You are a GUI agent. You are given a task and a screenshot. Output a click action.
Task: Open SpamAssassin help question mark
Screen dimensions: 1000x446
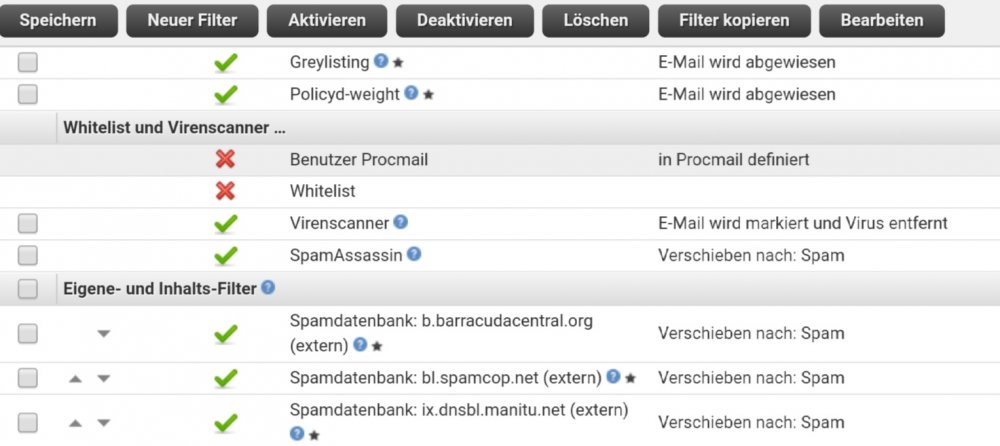point(414,254)
